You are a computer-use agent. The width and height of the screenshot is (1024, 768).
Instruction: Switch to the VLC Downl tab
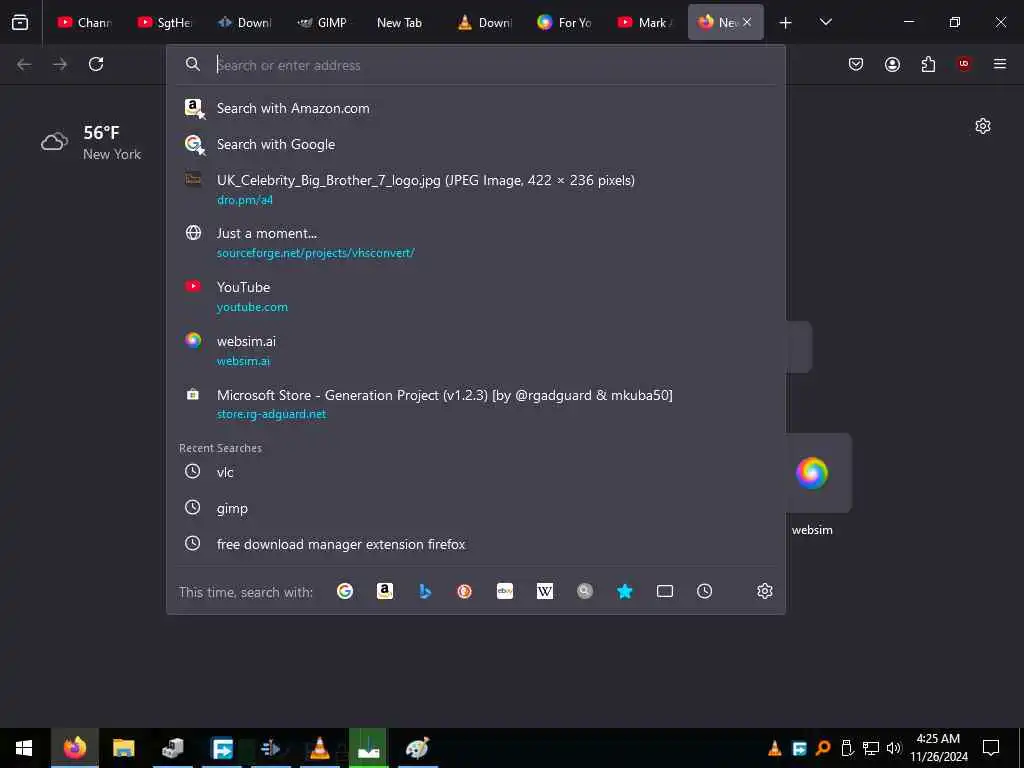click(486, 22)
